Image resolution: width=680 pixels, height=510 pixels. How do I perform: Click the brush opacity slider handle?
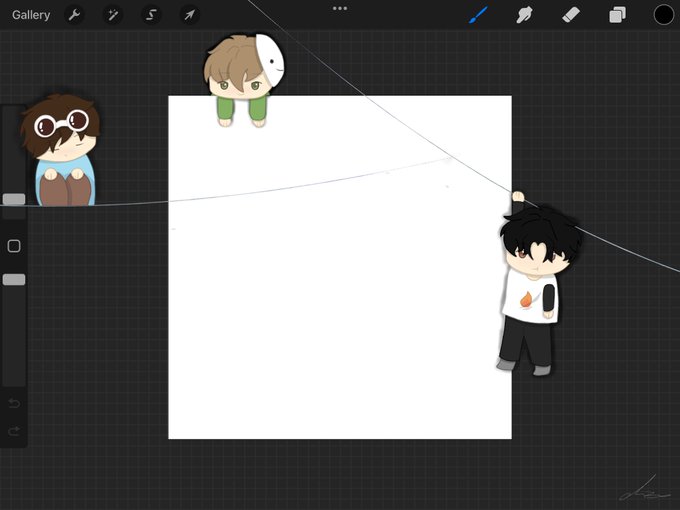pyautogui.click(x=14, y=280)
